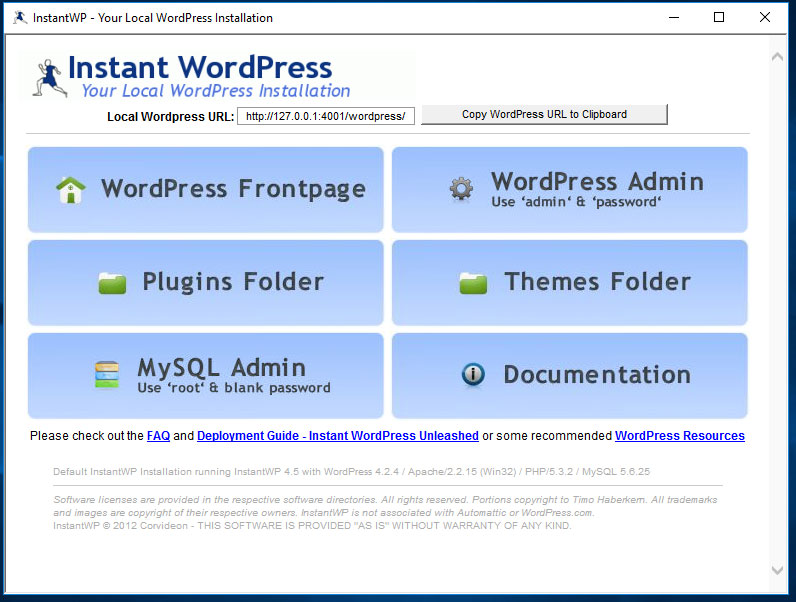Click the blue info icon beside Documentation
Viewport: 796px width, 602px height.
(x=473, y=375)
